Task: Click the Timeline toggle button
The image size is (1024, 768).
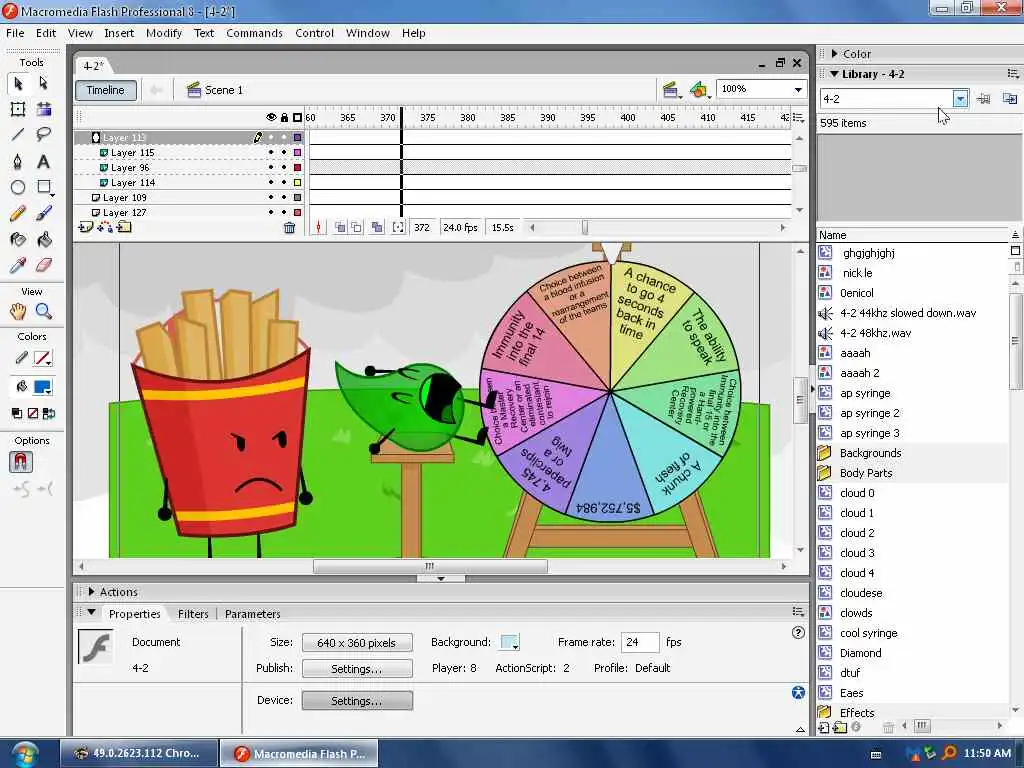Action: [106, 90]
